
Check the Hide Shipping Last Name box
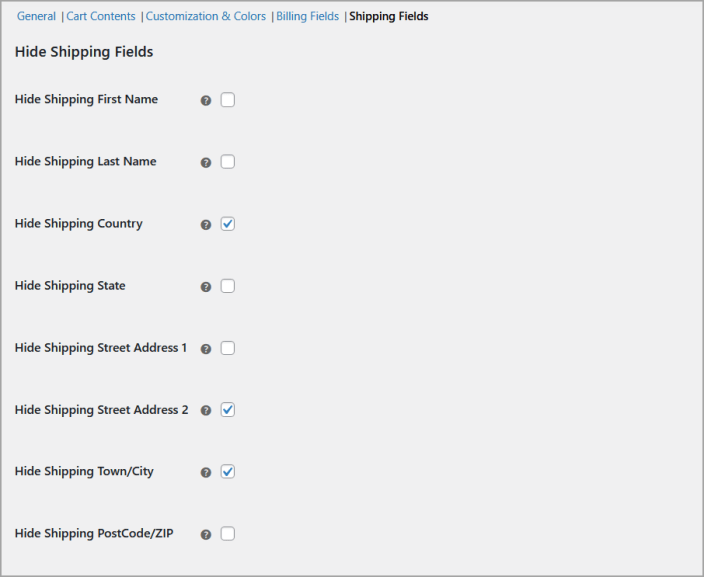coord(228,162)
